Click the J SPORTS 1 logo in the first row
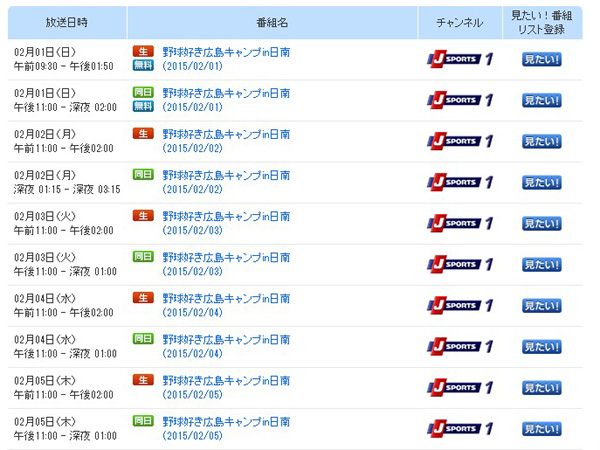The height and width of the screenshot is (450, 600). click(460, 58)
